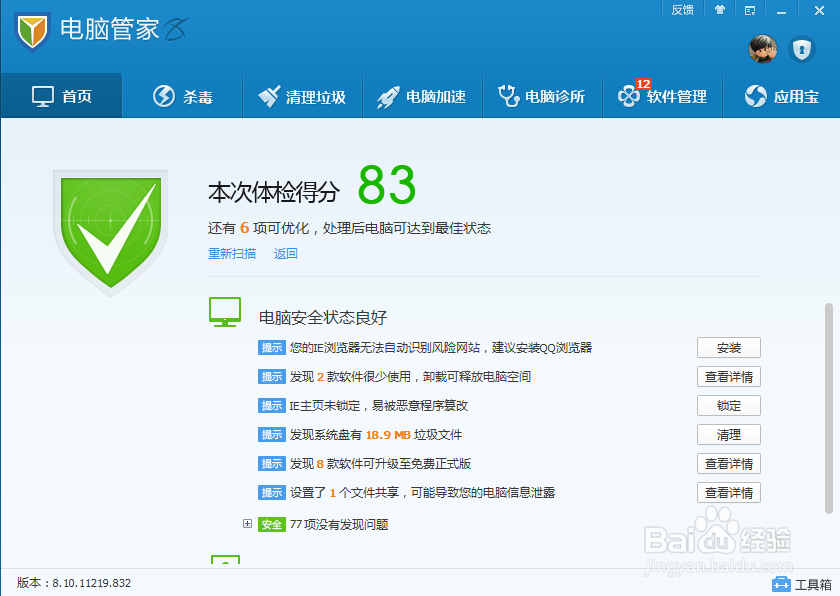Open the 工具箱 toolbox

coord(801,584)
